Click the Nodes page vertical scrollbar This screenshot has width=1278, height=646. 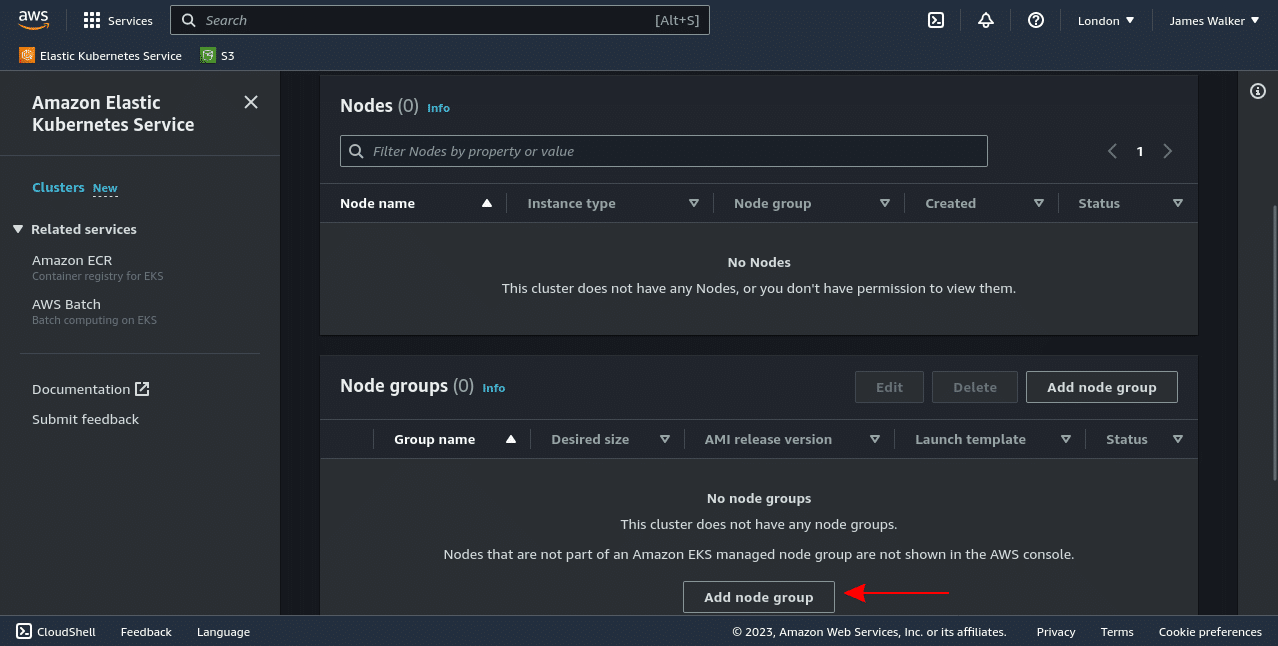coord(1274,342)
